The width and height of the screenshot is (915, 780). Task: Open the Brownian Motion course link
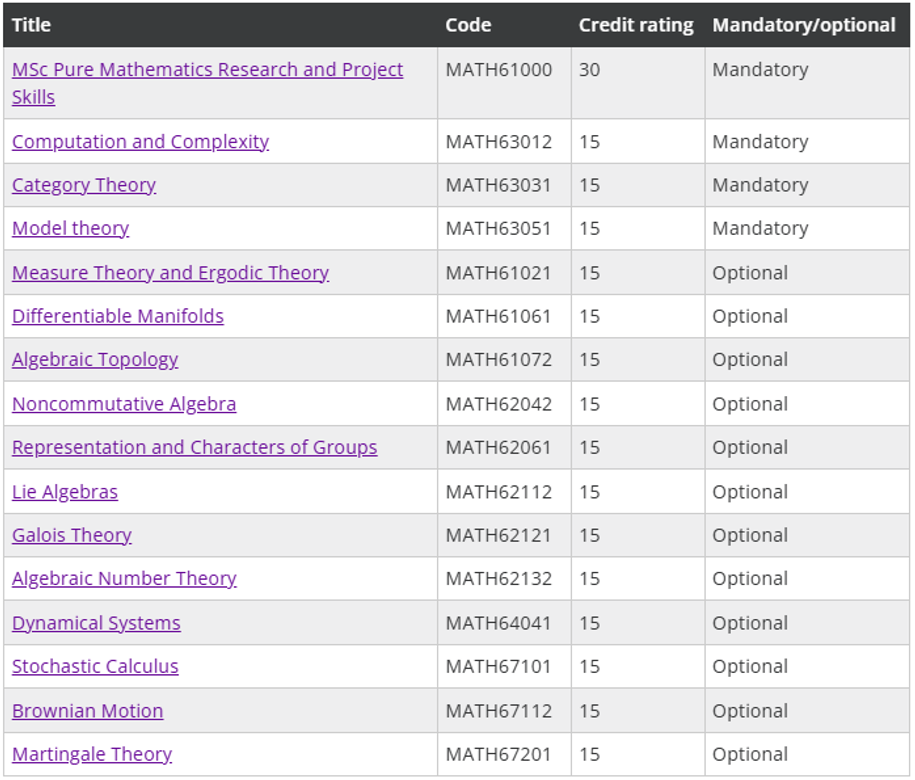point(88,711)
